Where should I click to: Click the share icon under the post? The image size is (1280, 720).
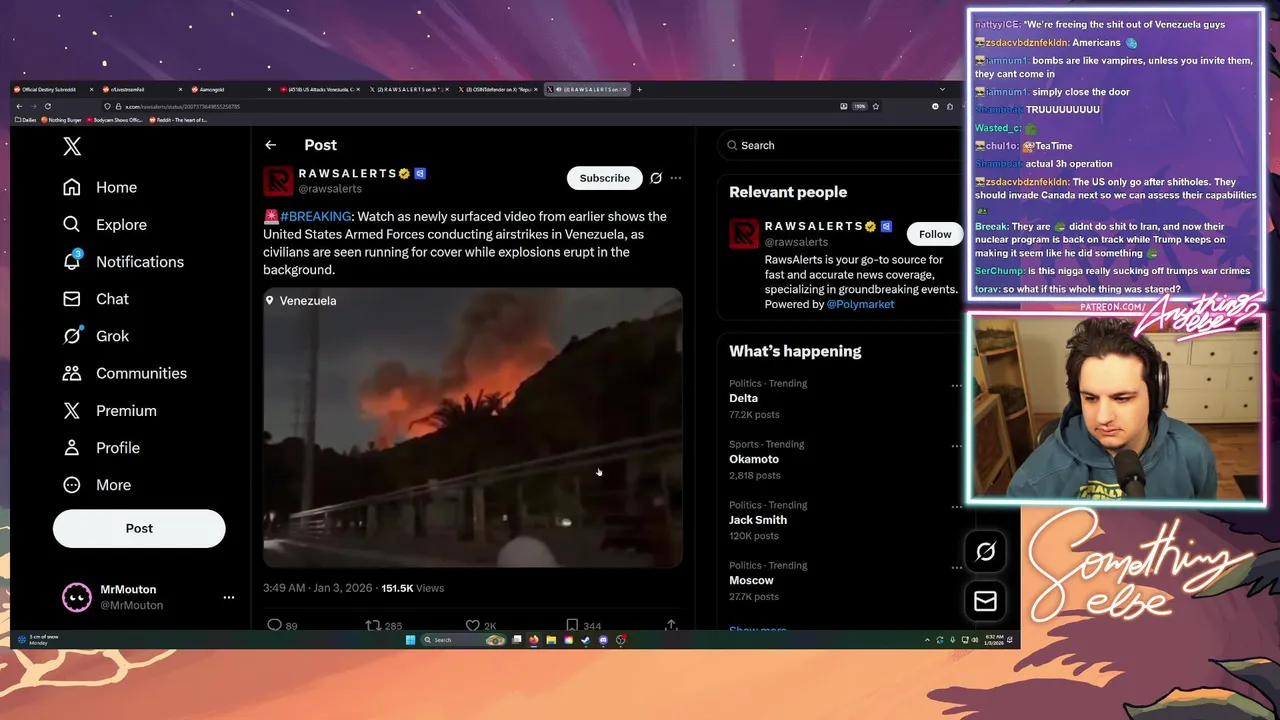coord(671,625)
